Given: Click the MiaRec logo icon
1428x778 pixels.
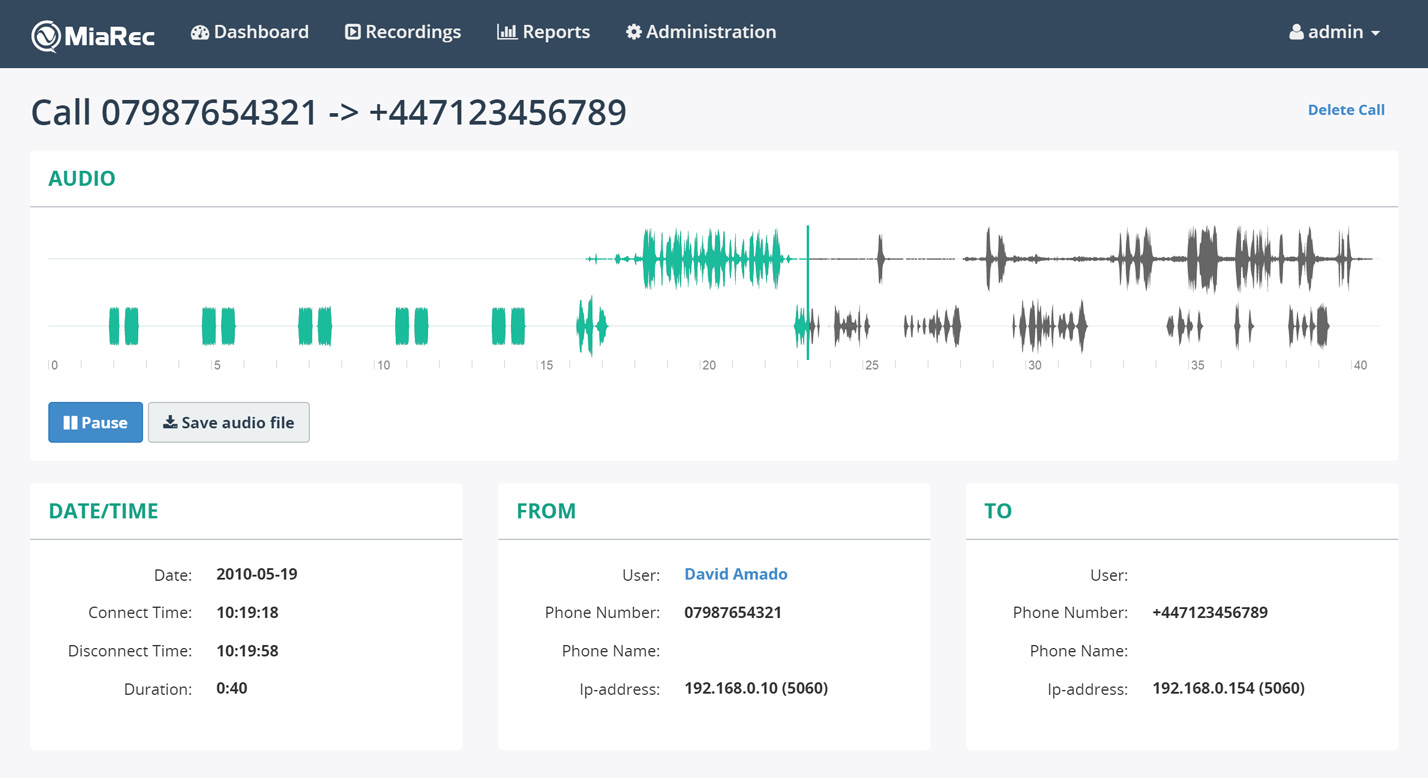Looking at the screenshot, I should [x=44, y=33].
